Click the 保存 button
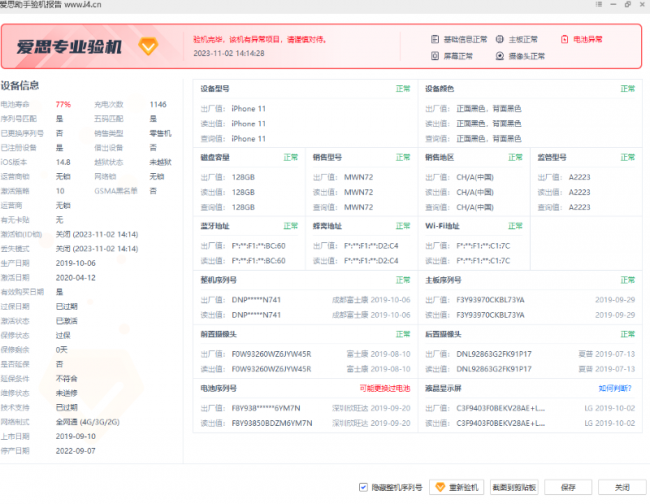 (568, 487)
